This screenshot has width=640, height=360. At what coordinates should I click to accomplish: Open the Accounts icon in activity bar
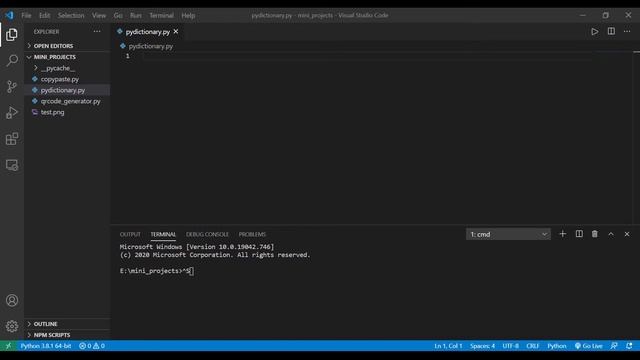pyautogui.click(x=12, y=300)
